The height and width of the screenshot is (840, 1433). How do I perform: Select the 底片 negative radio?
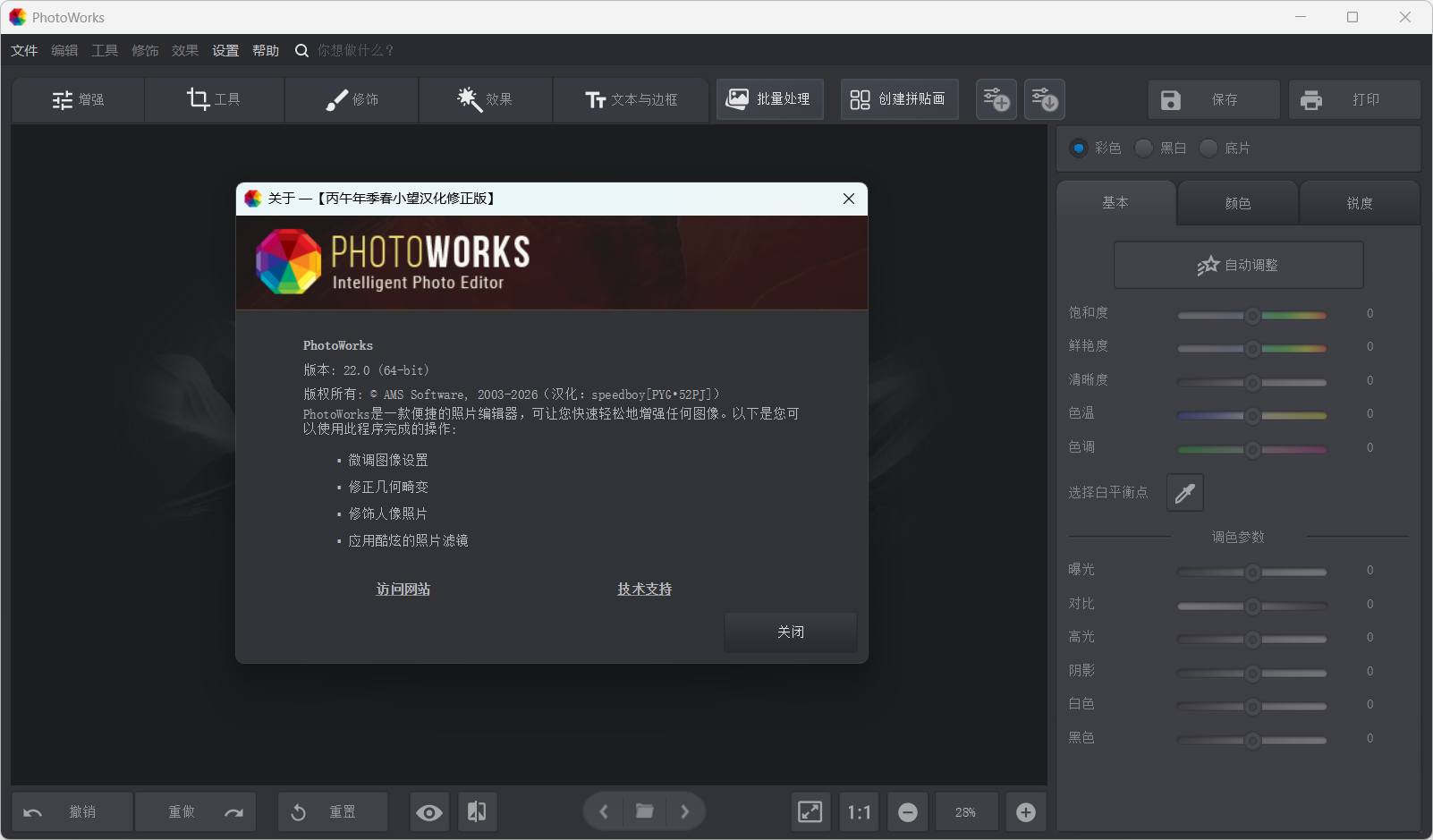(x=1208, y=148)
